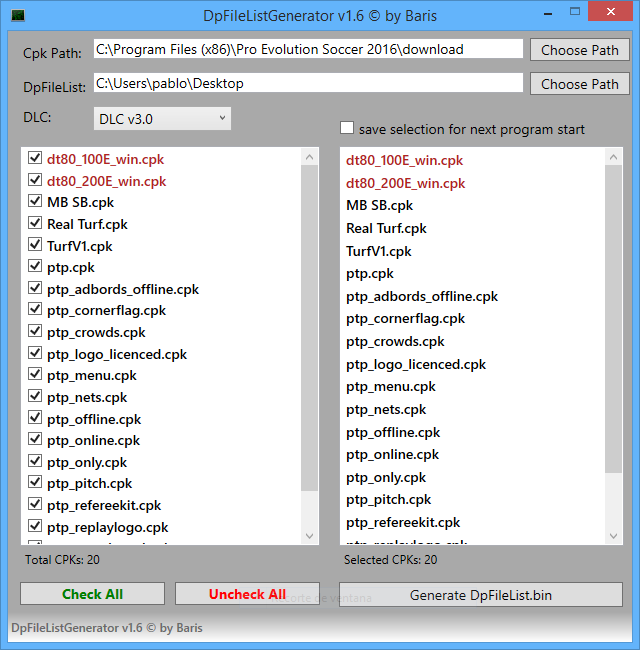Select ptp_cornerflag.cpk in right list

point(405,319)
